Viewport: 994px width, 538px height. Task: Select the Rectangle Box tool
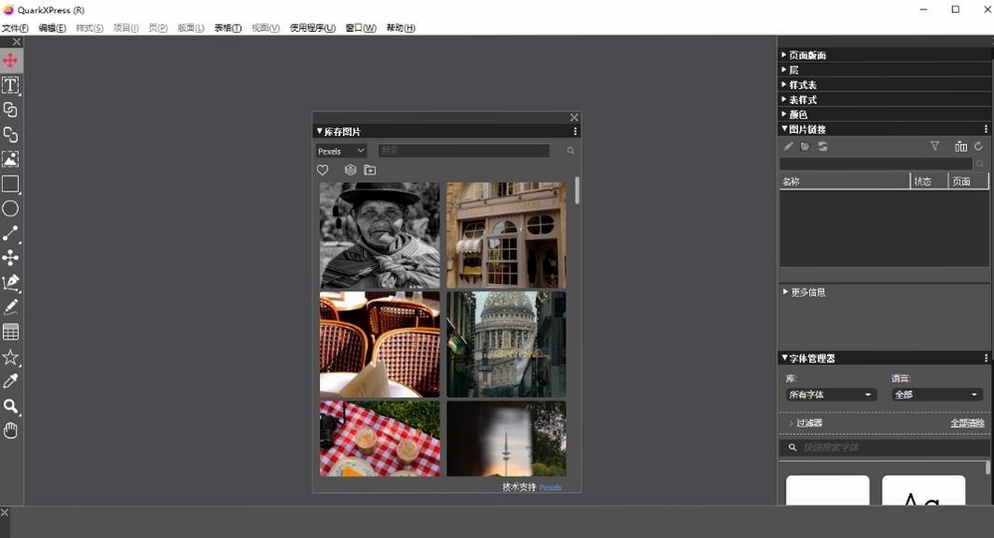(11, 184)
